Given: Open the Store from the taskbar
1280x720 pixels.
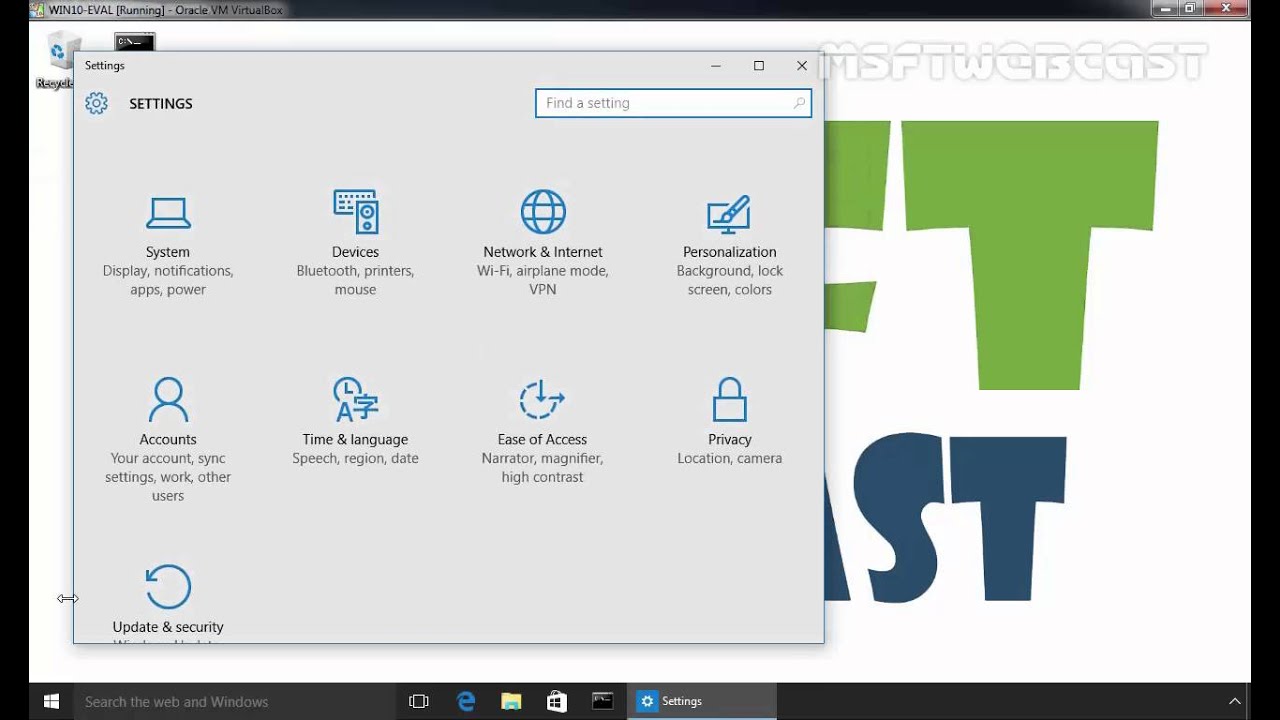Looking at the screenshot, I should click(x=557, y=701).
